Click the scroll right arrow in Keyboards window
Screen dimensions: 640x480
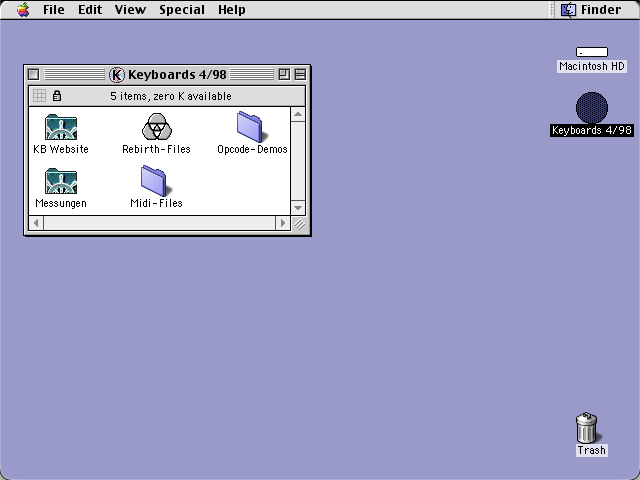pos(283,223)
